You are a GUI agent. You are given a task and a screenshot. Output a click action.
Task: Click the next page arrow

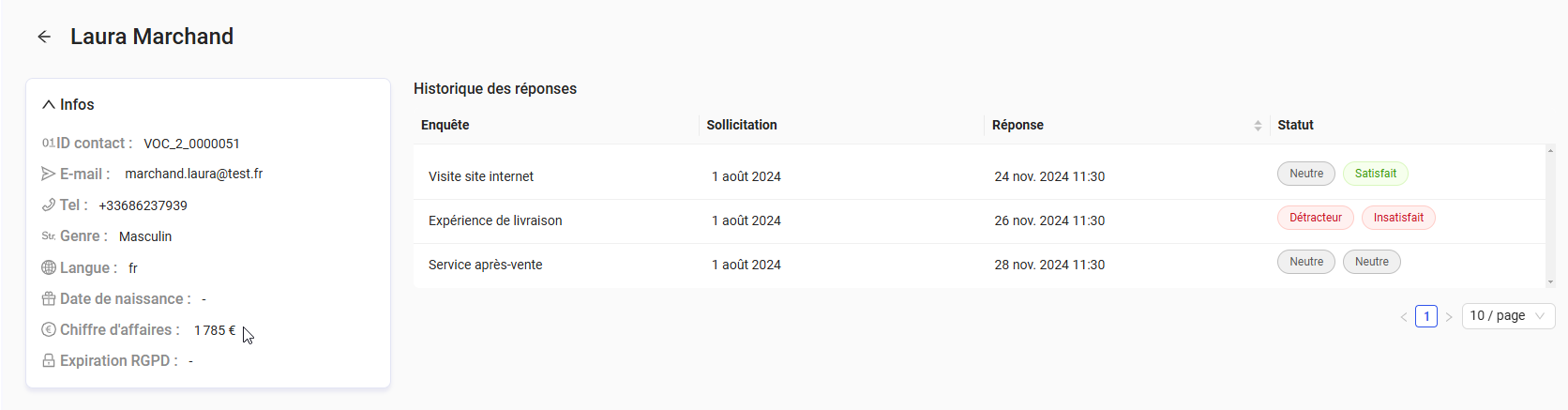1449,317
